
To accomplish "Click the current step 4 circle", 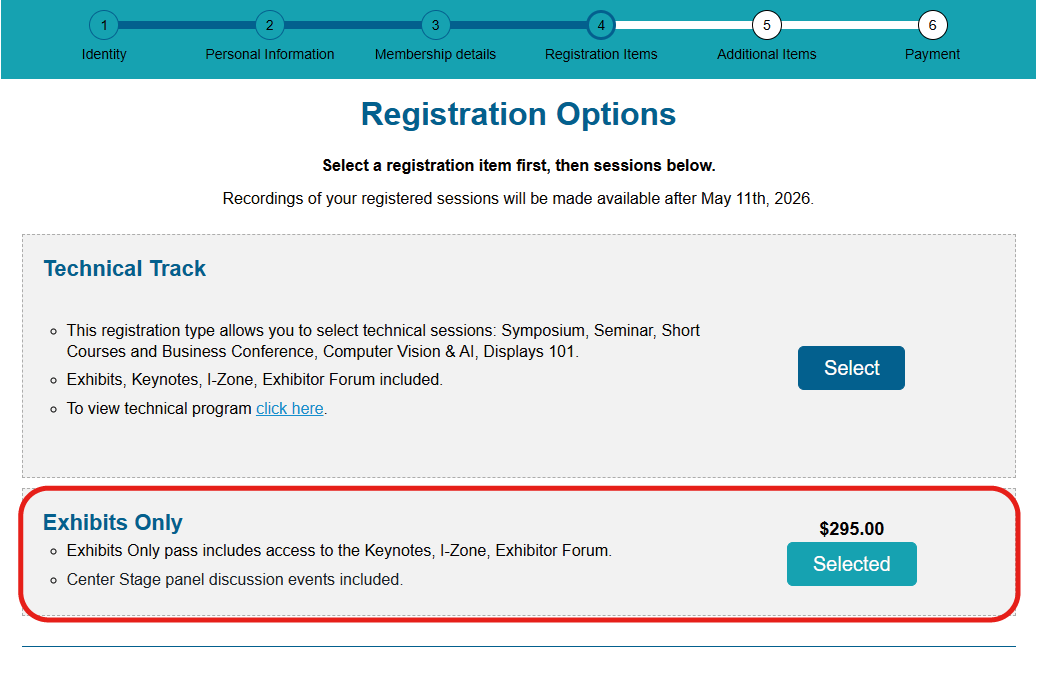I will 601,25.
